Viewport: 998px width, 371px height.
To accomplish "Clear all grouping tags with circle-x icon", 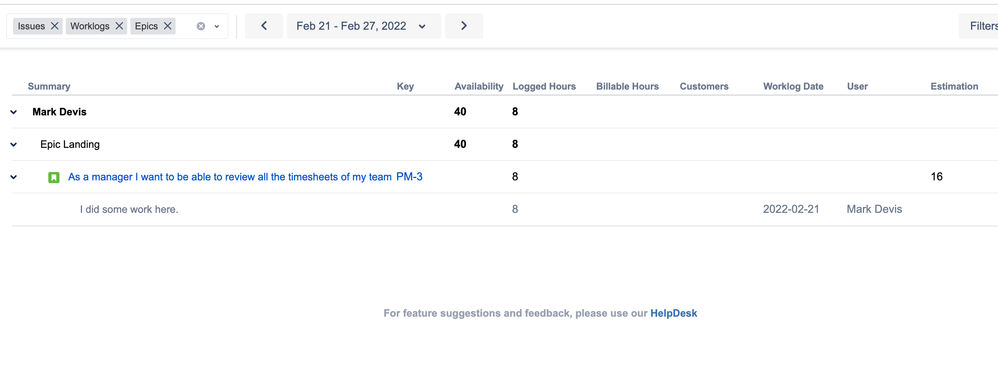I will pyautogui.click(x=200, y=26).
